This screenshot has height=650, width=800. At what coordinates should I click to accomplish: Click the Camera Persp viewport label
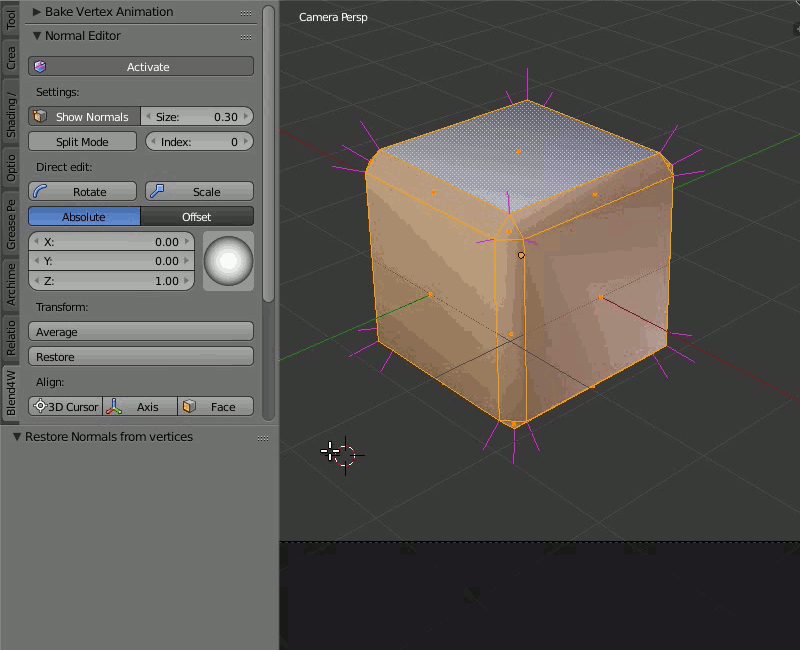[333, 17]
